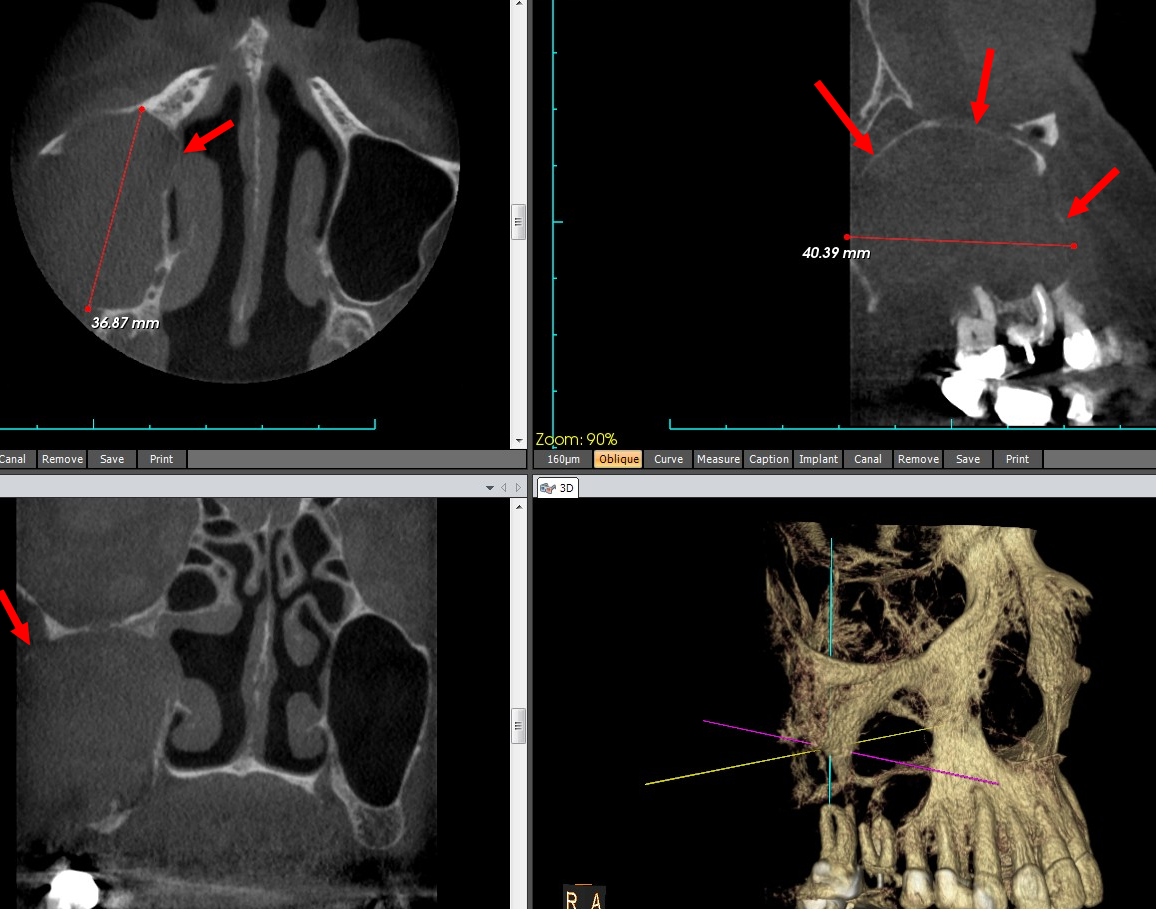The height and width of the screenshot is (909, 1156).
Task: Choose the Implant tool
Action: (x=818, y=459)
